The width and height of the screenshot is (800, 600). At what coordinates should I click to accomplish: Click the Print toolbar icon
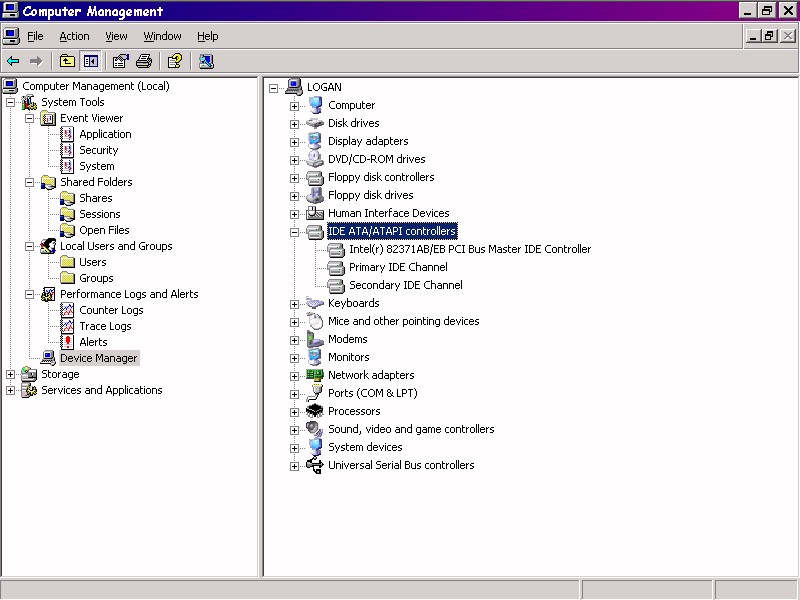tap(144, 61)
